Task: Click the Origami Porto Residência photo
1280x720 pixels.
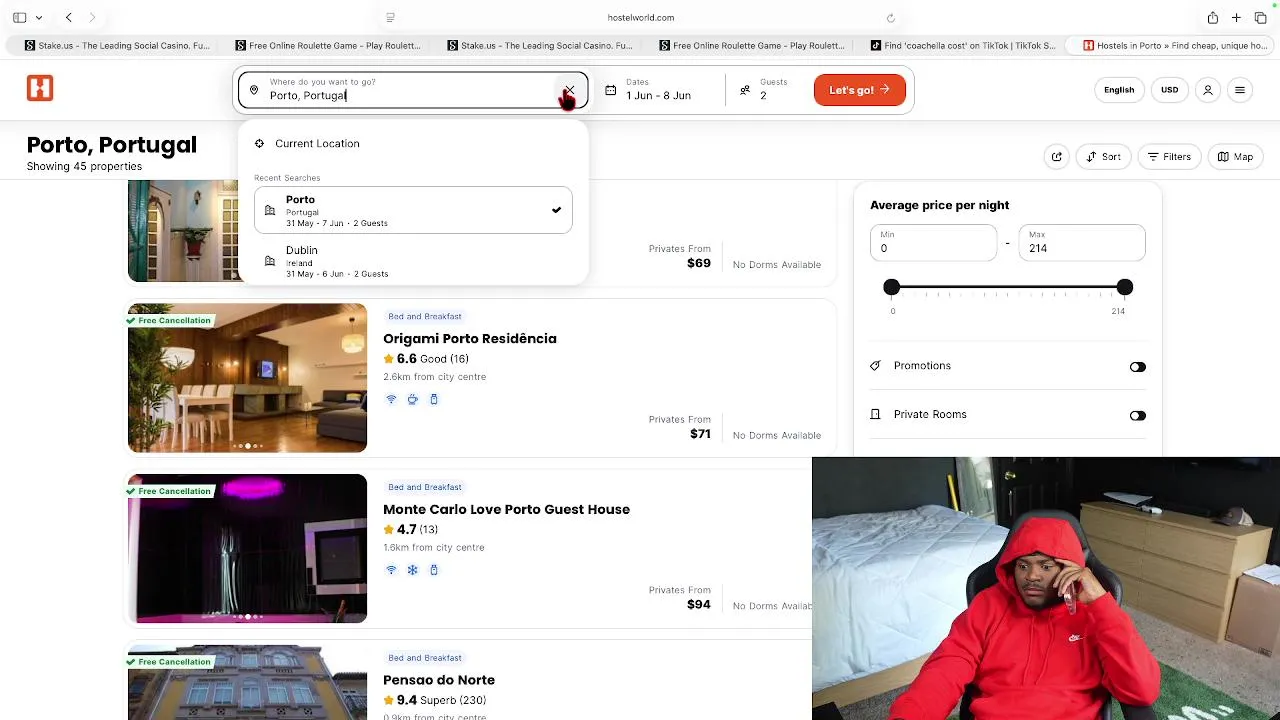Action: 247,378
